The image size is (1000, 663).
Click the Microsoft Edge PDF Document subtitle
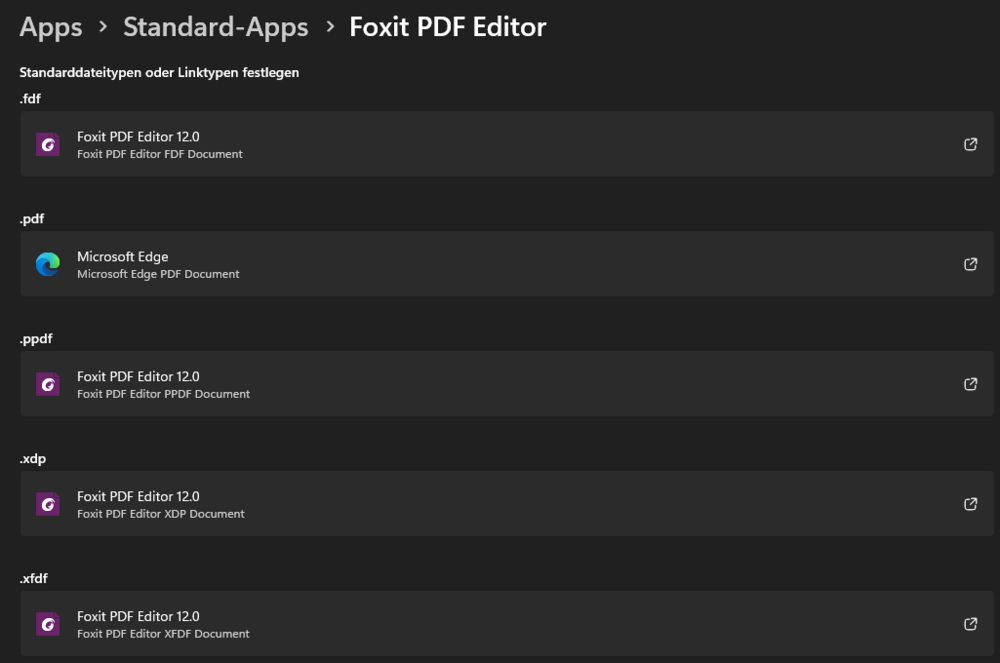tap(158, 274)
